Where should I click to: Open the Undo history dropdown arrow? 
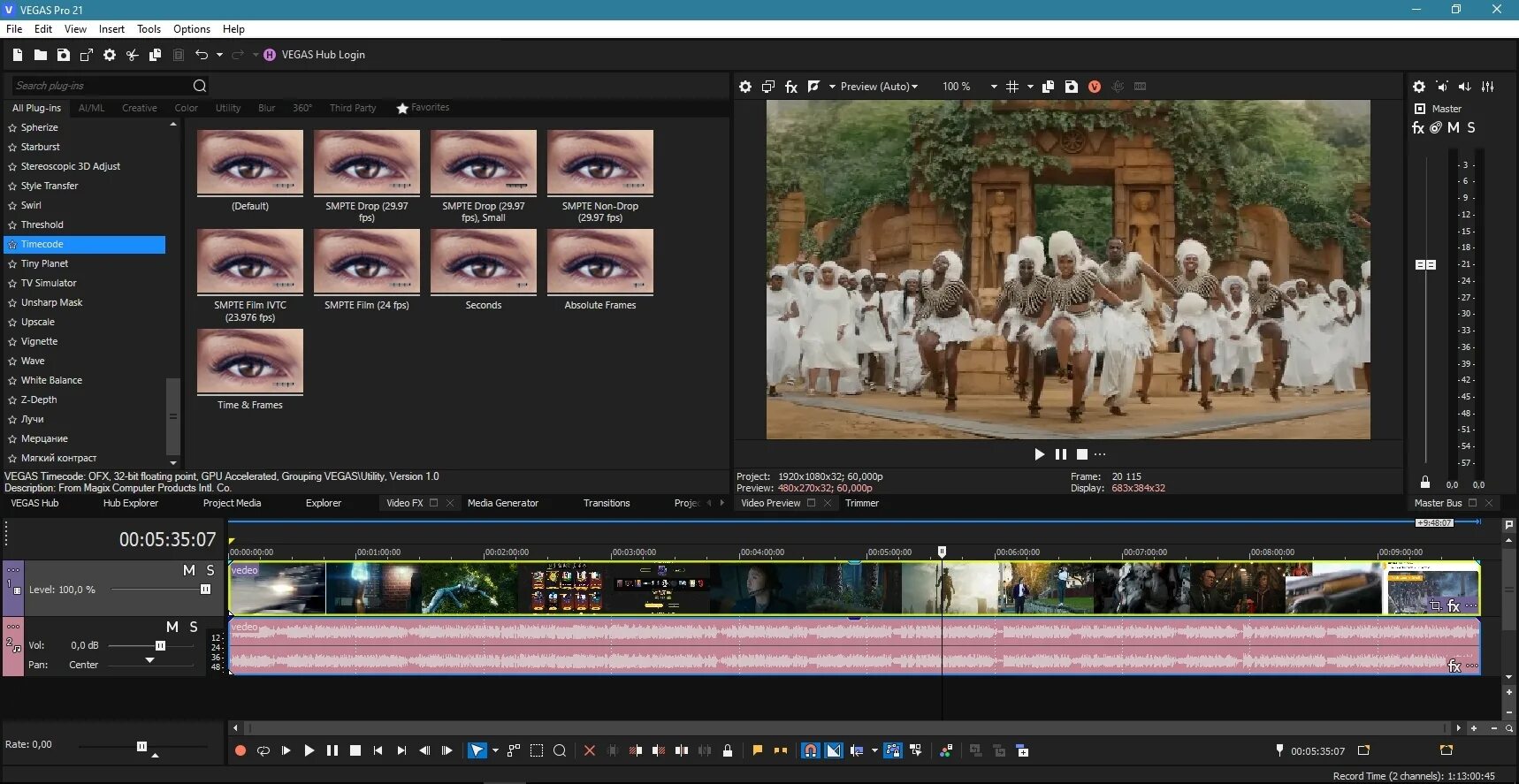(219, 55)
